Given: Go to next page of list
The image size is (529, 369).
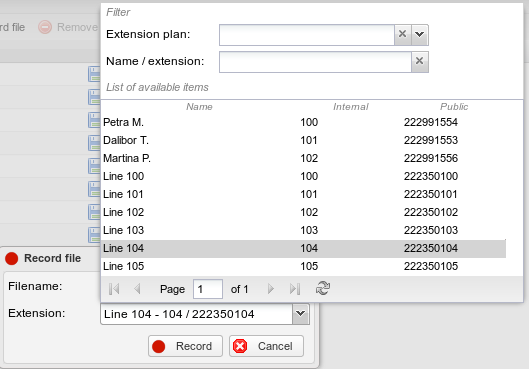Looking at the screenshot, I should coord(271,289).
